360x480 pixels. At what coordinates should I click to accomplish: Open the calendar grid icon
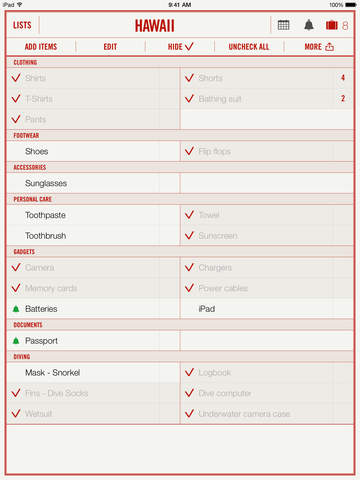(x=283, y=25)
